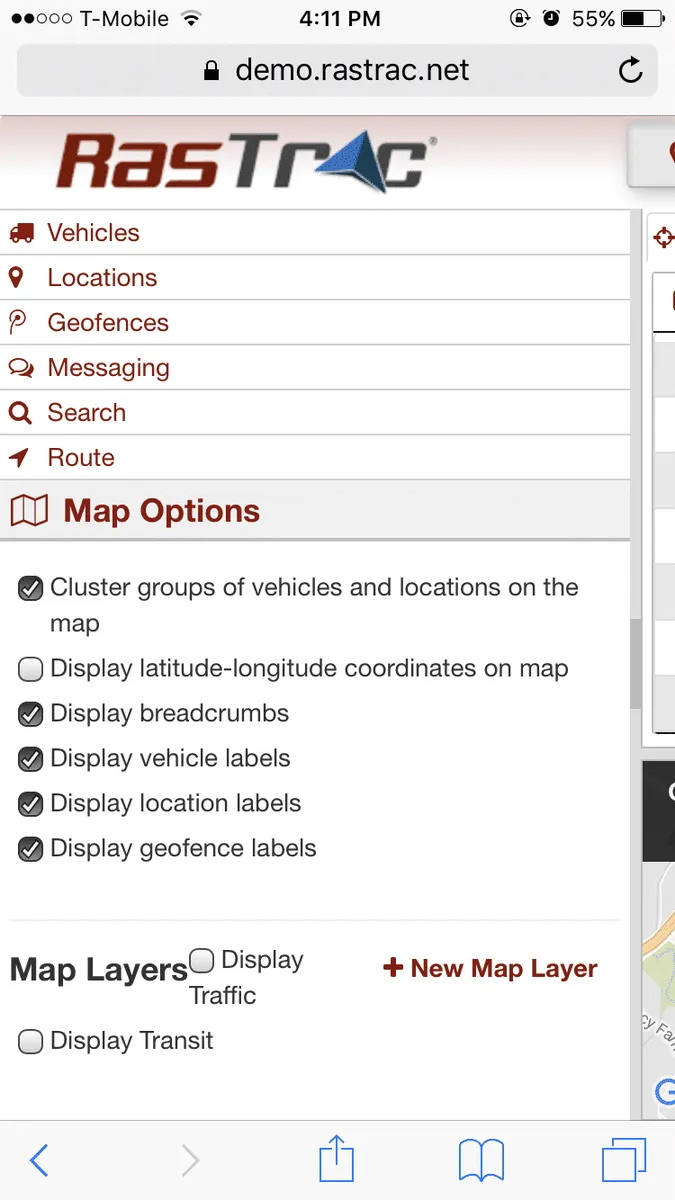Click the New Map Layer link
675x1200 pixels.
click(491, 968)
